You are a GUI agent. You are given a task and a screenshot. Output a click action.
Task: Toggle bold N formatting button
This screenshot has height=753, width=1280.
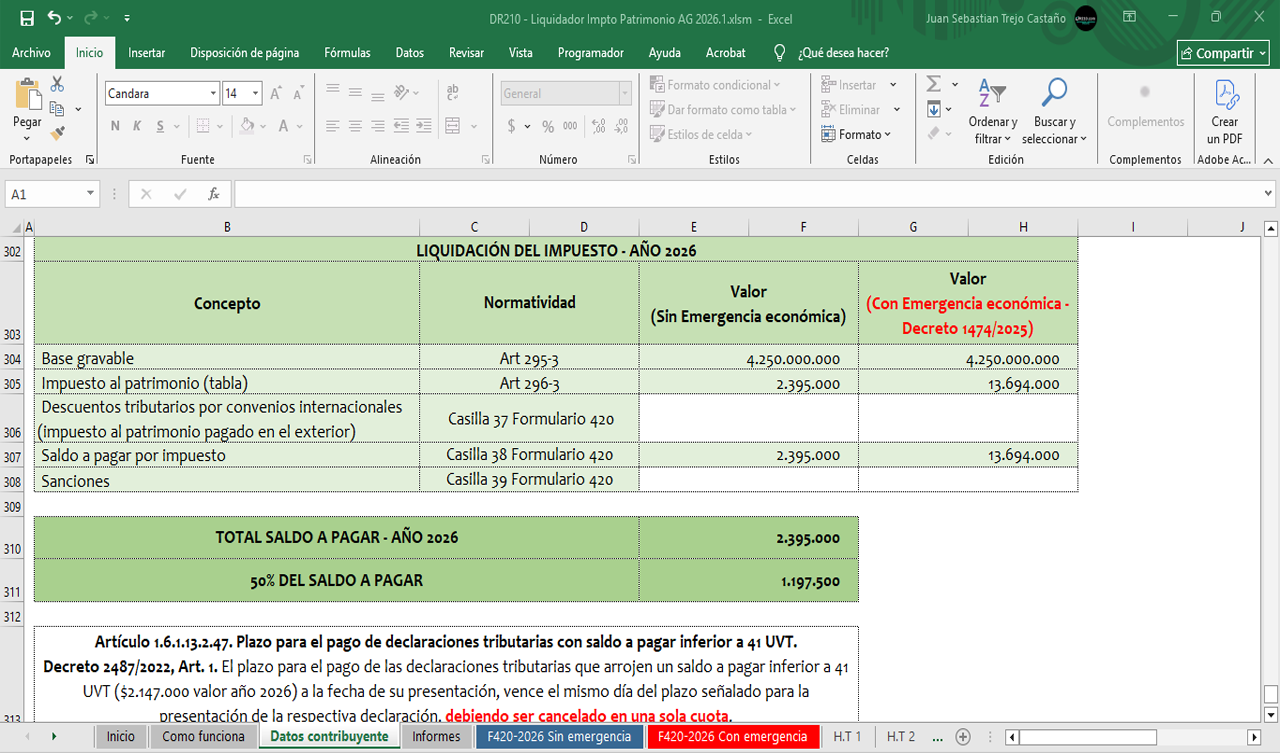[115, 126]
